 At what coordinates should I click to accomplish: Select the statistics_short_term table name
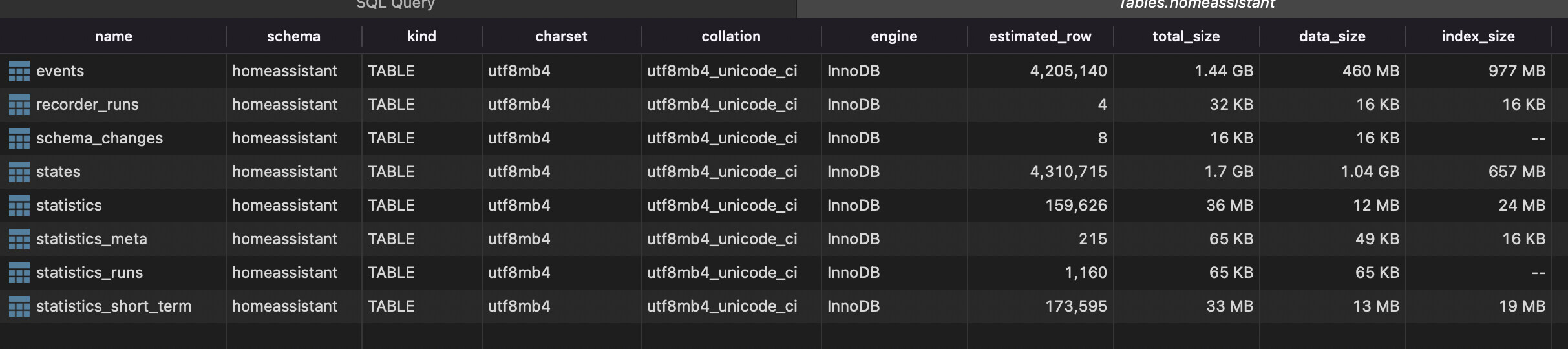click(114, 306)
